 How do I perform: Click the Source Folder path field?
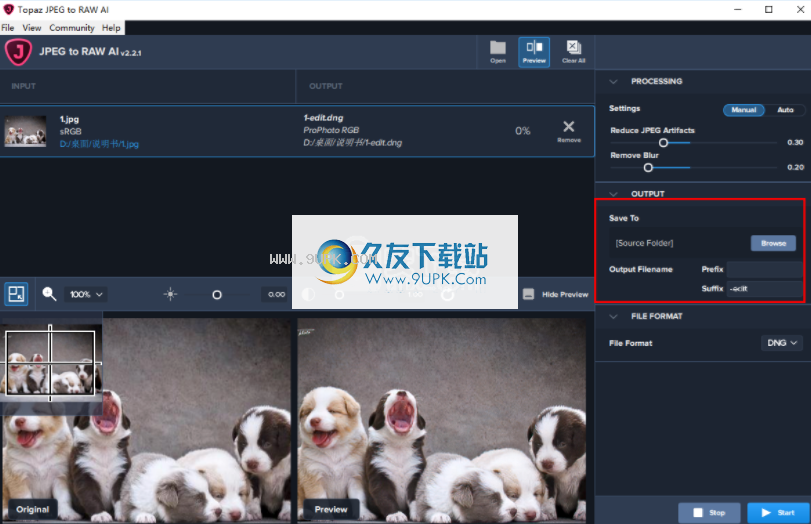point(679,243)
